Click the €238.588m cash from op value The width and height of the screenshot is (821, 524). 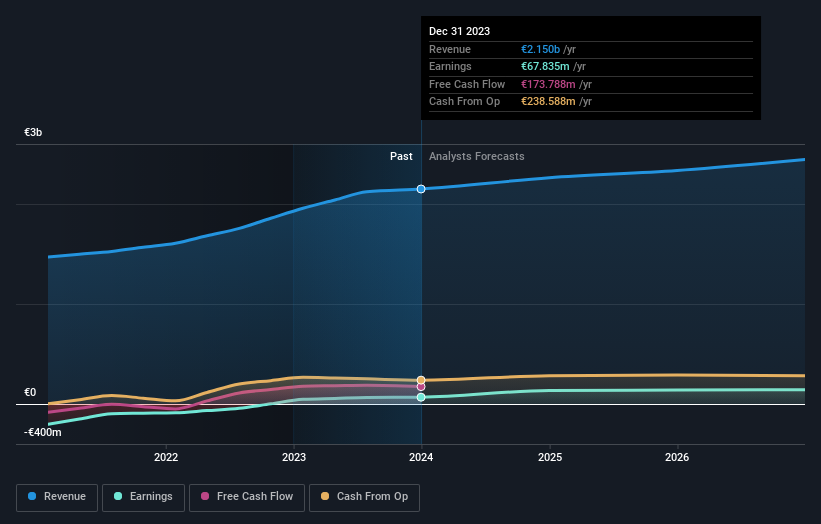click(x=548, y=102)
